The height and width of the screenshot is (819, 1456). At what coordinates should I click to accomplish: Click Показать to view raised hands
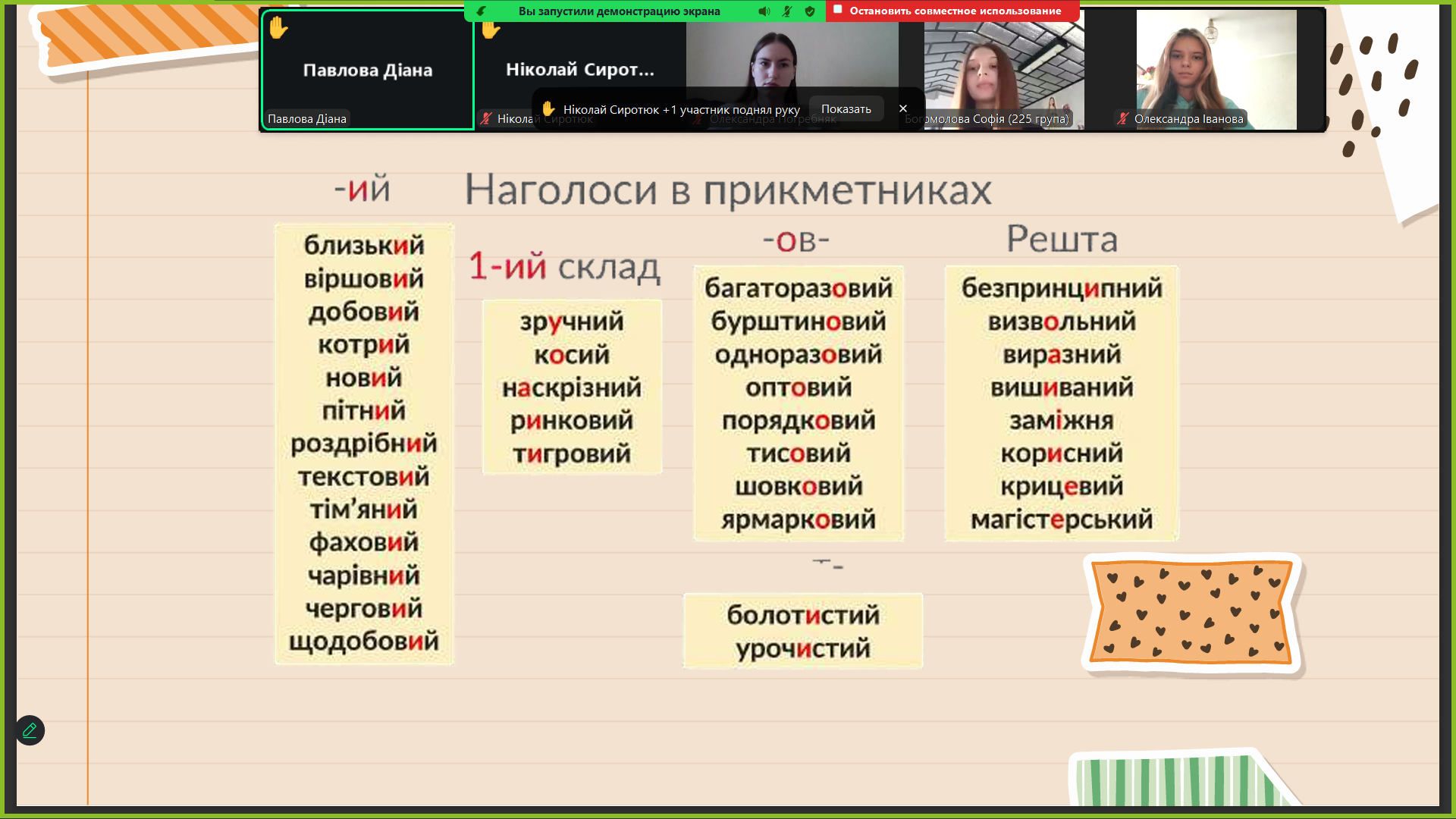(846, 109)
